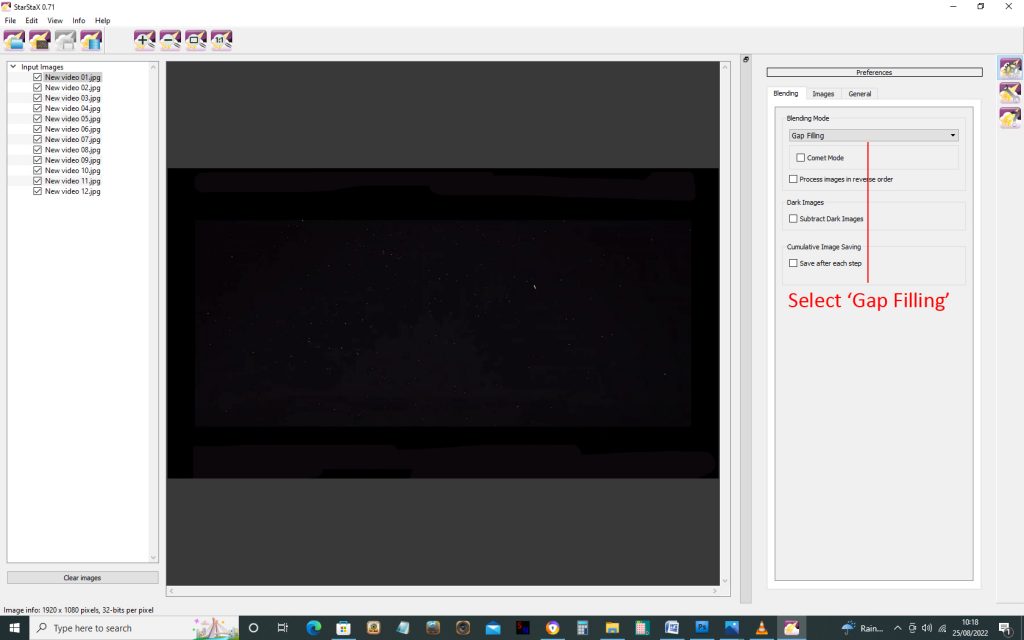Open the Info menu
1024x640 pixels.
click(78, 21)
